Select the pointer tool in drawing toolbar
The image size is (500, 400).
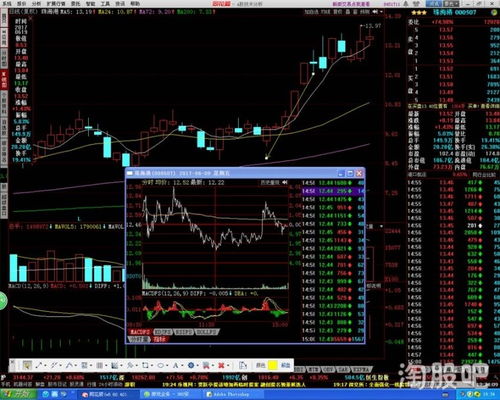click(27, 365)
